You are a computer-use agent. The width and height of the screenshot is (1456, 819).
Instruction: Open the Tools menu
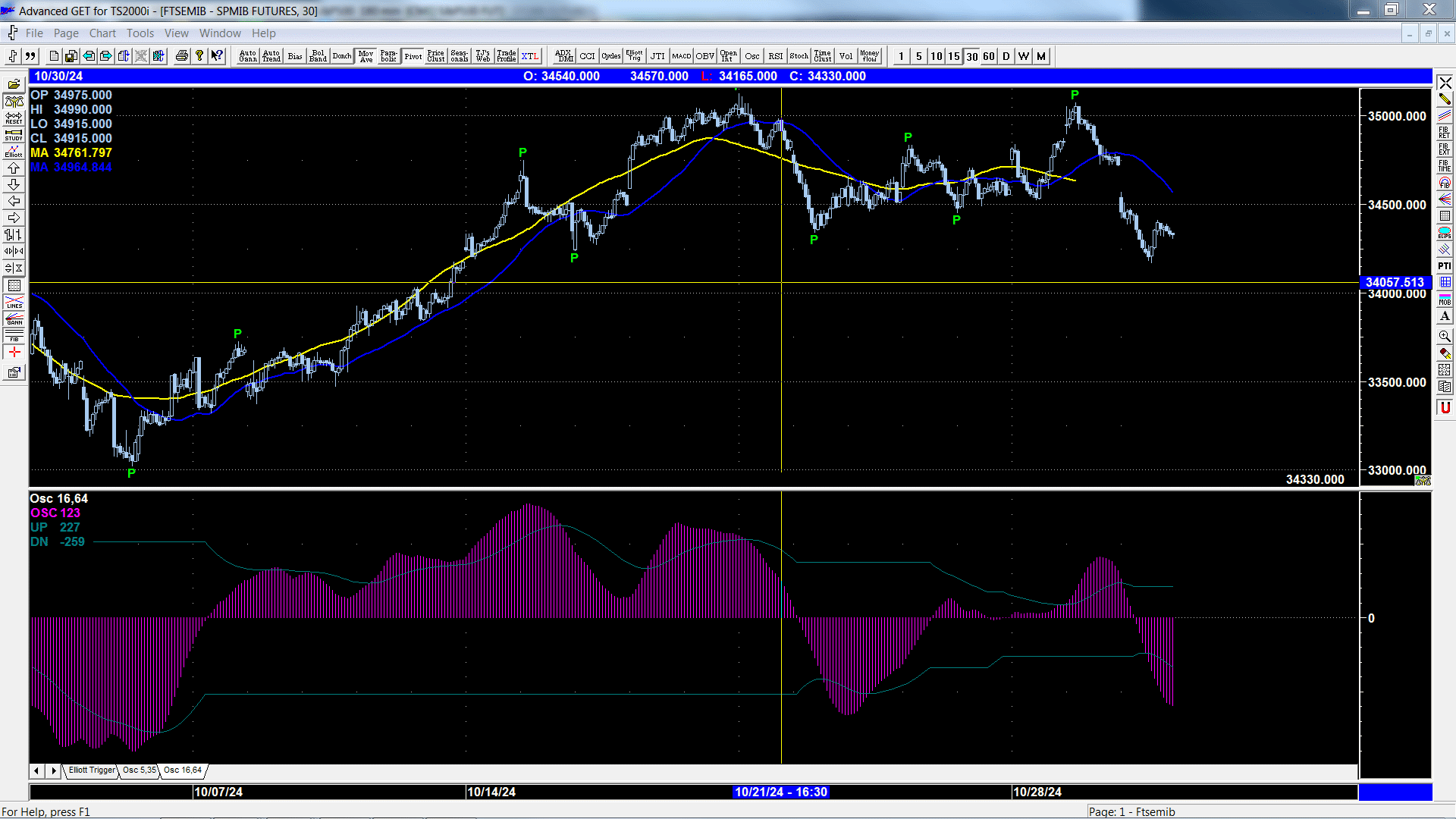click(140, 33)
